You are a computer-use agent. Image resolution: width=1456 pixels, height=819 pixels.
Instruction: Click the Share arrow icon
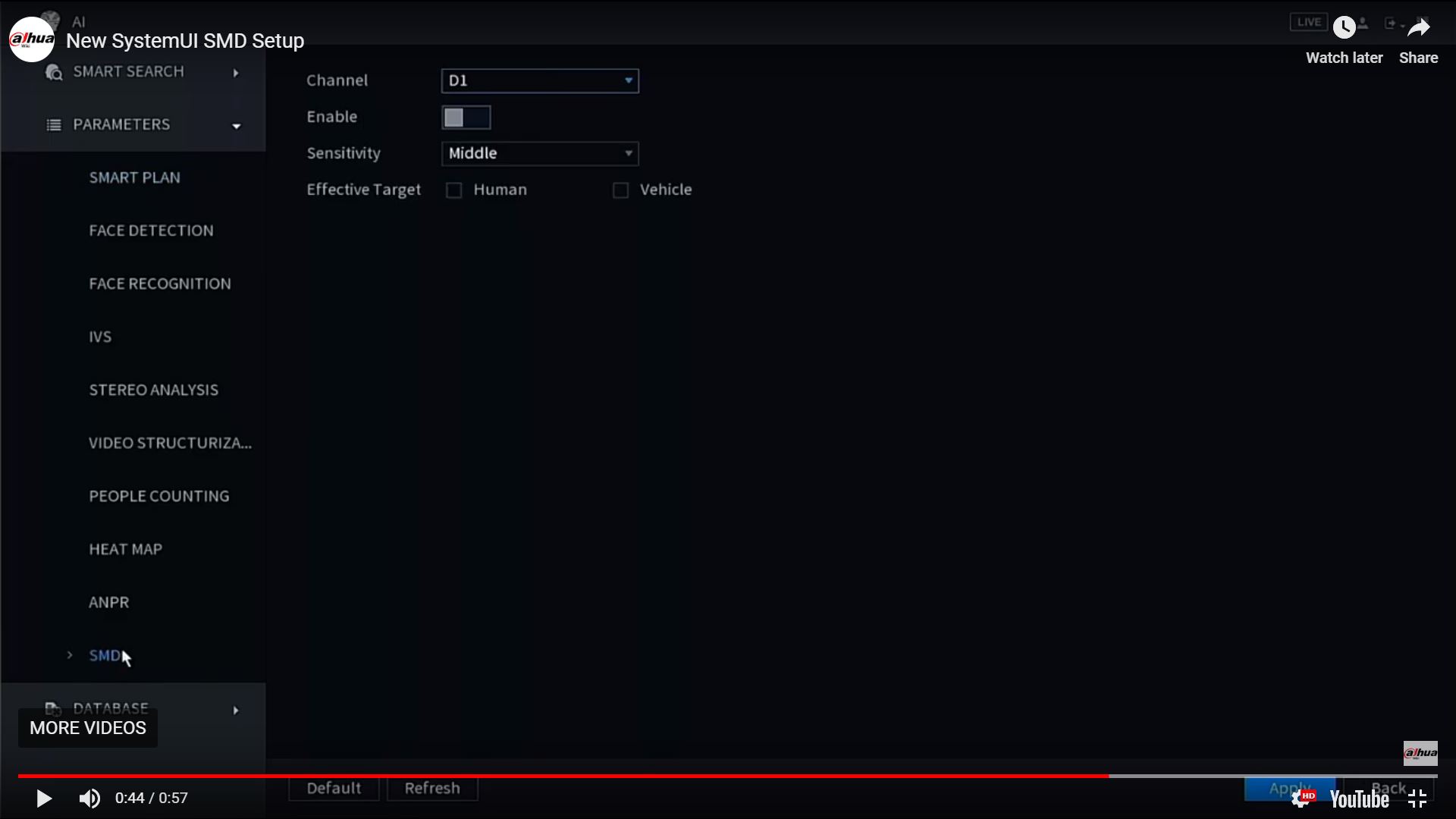1418,28
